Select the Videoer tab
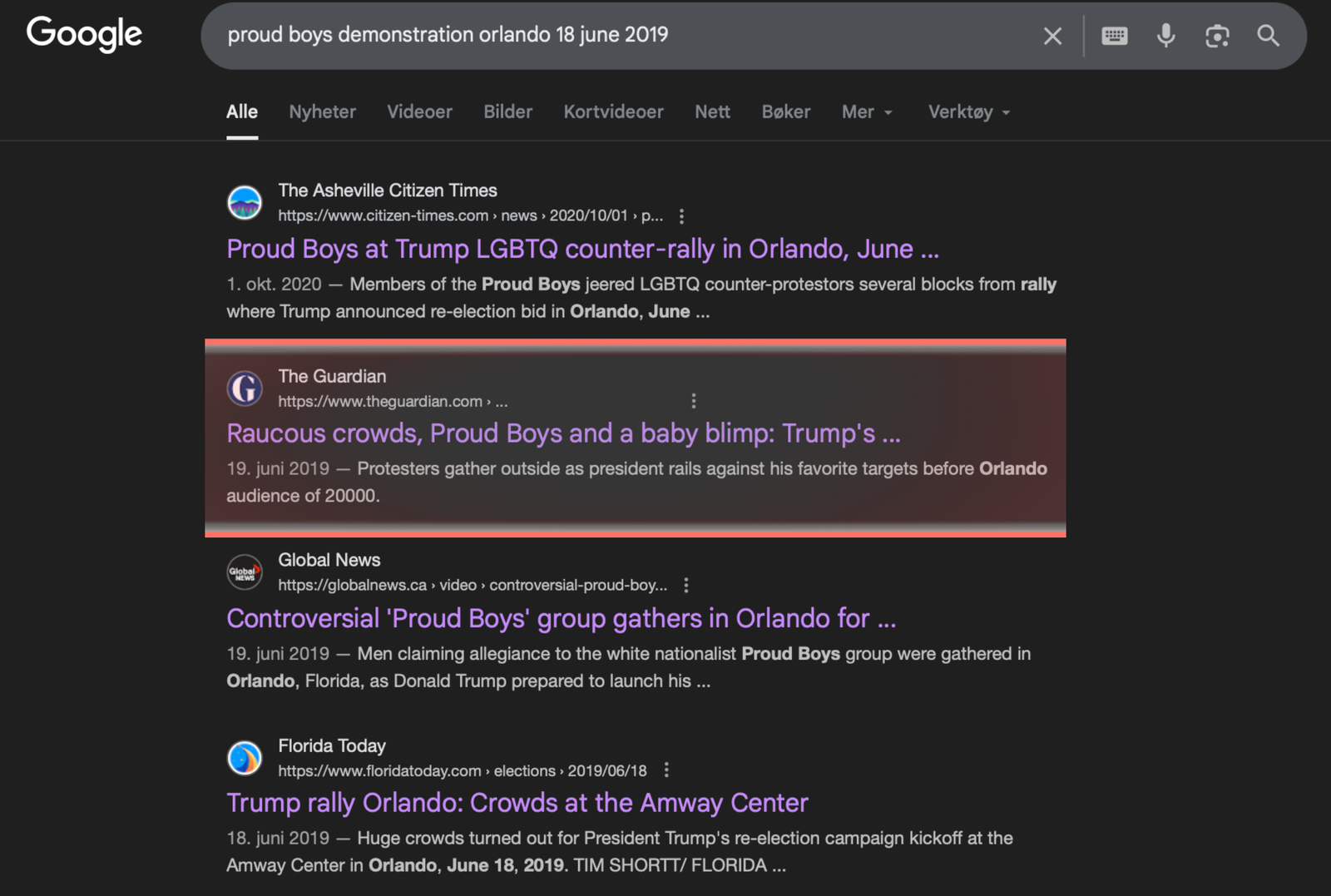The image size is (1331, 896). point(419,112)
